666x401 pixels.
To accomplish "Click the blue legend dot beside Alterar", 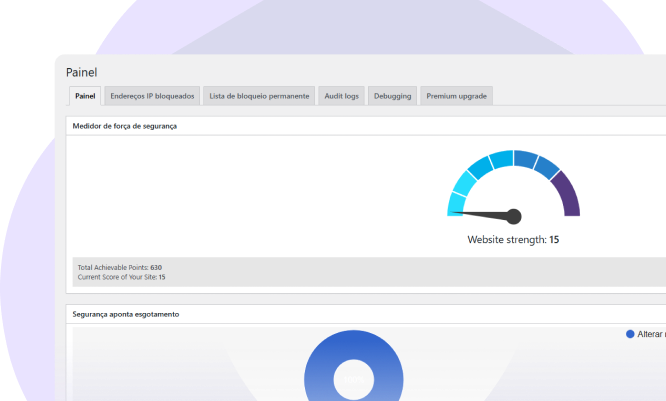I will point(630,334).
